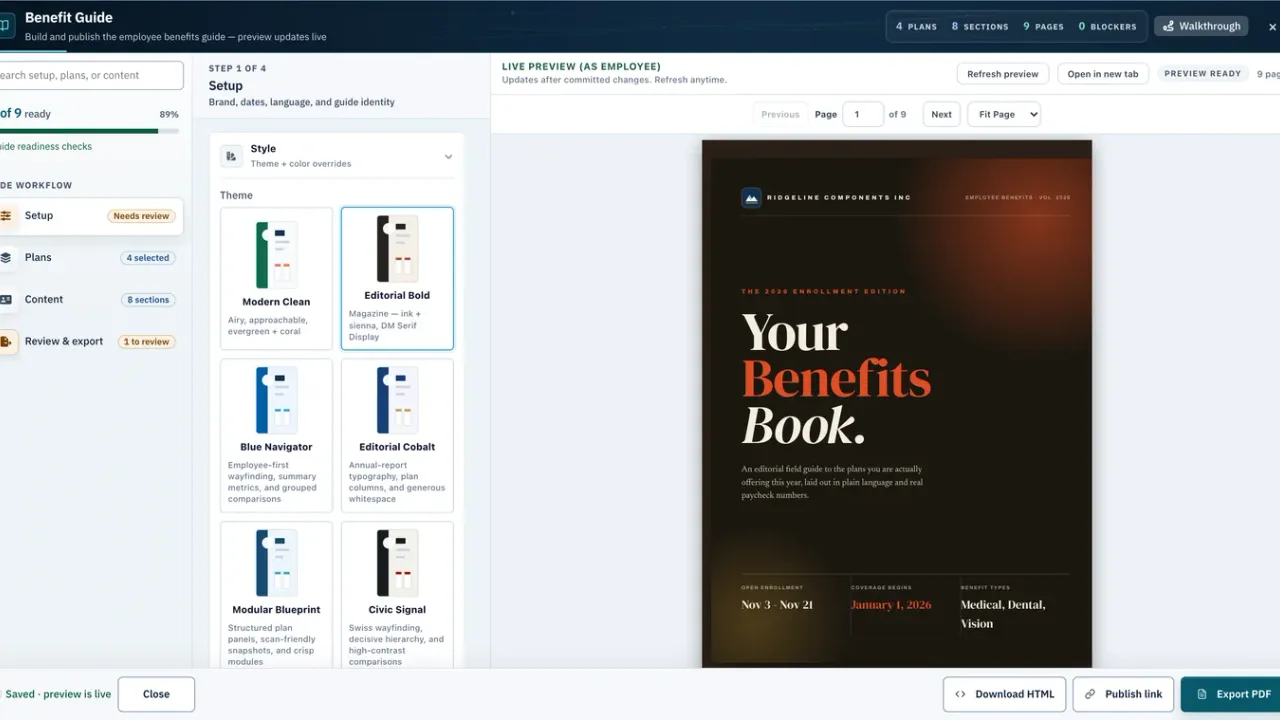Click the "Your Benefits Book." cover title

(x=837, y=379)
